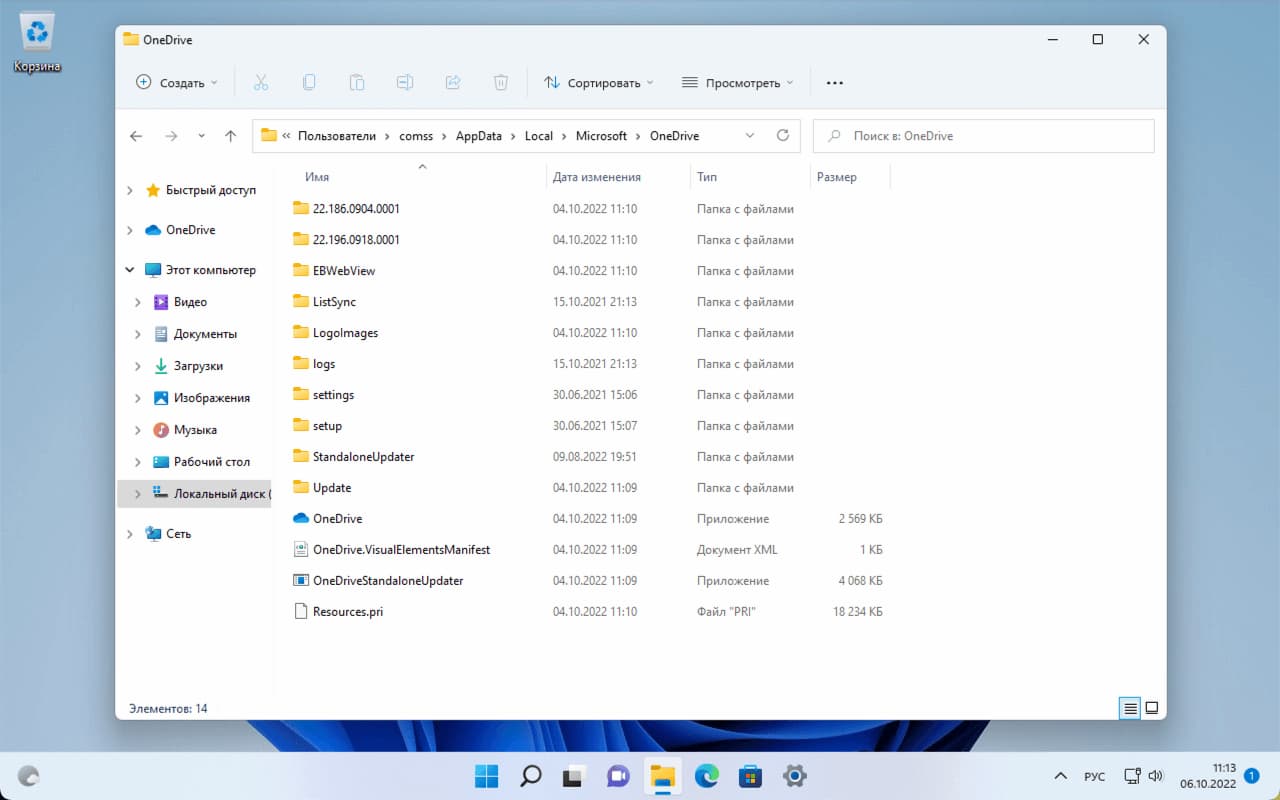Click AppData in the address breadcrumb
The width and height of the screenshot is (1280, 800).
click(x=479, y=136)
